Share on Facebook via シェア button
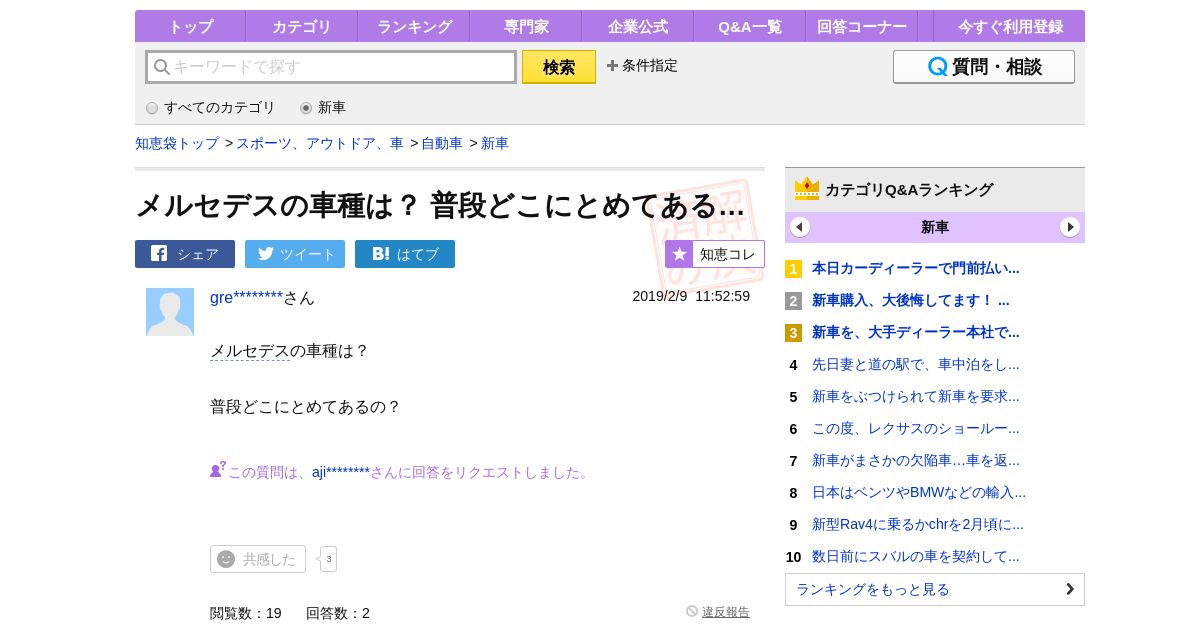The image size is (1200, 630). 185,254
